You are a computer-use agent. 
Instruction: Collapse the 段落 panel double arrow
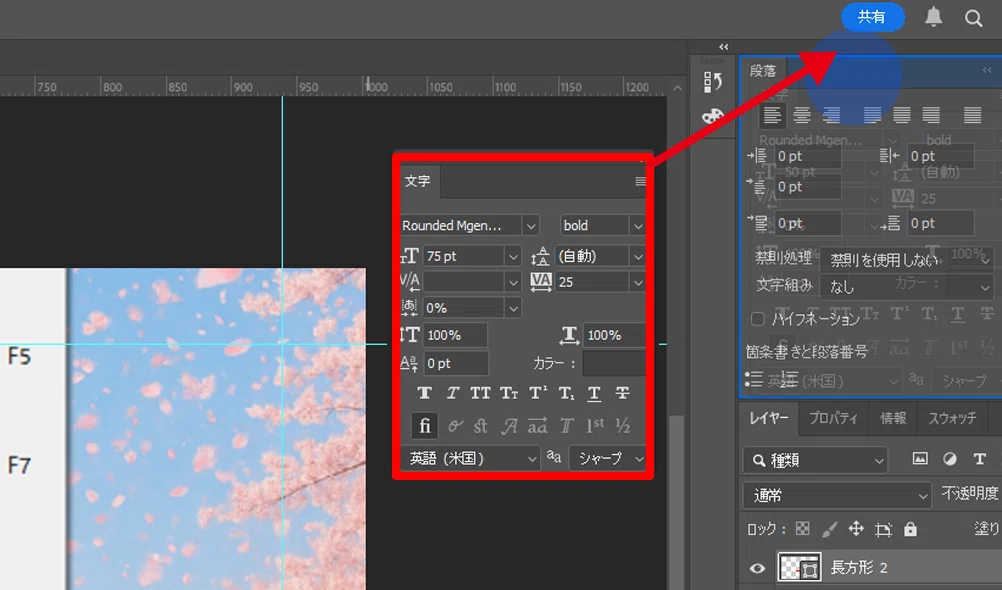[987, 70]
